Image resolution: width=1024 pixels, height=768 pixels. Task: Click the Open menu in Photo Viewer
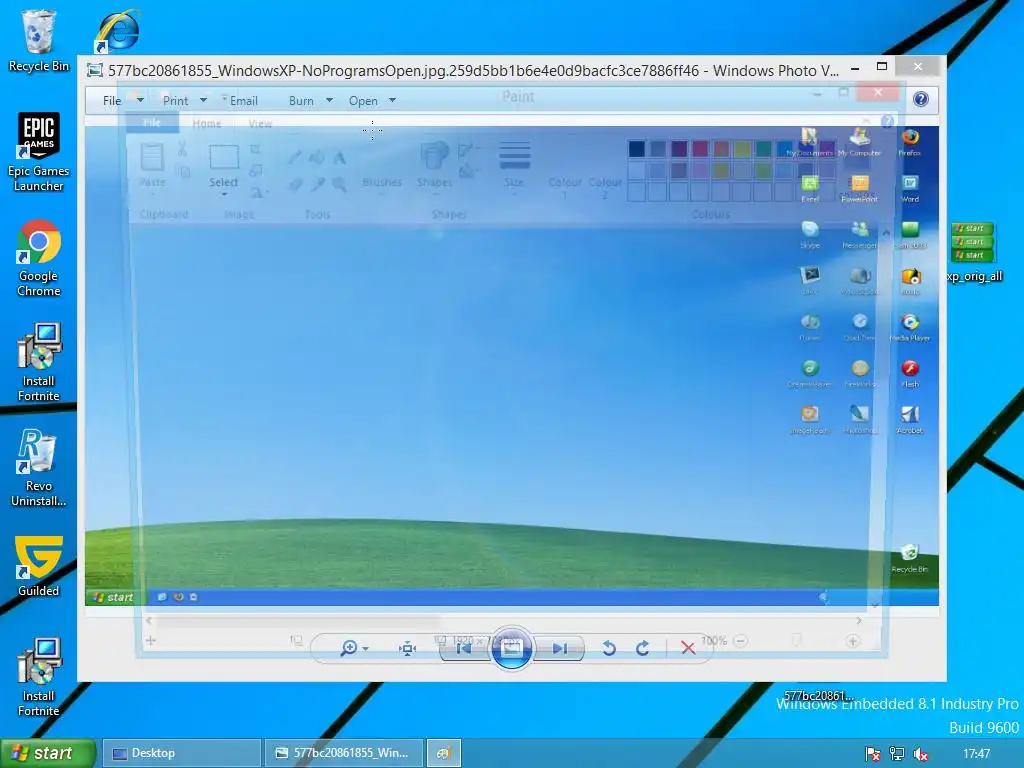(363, 101)
